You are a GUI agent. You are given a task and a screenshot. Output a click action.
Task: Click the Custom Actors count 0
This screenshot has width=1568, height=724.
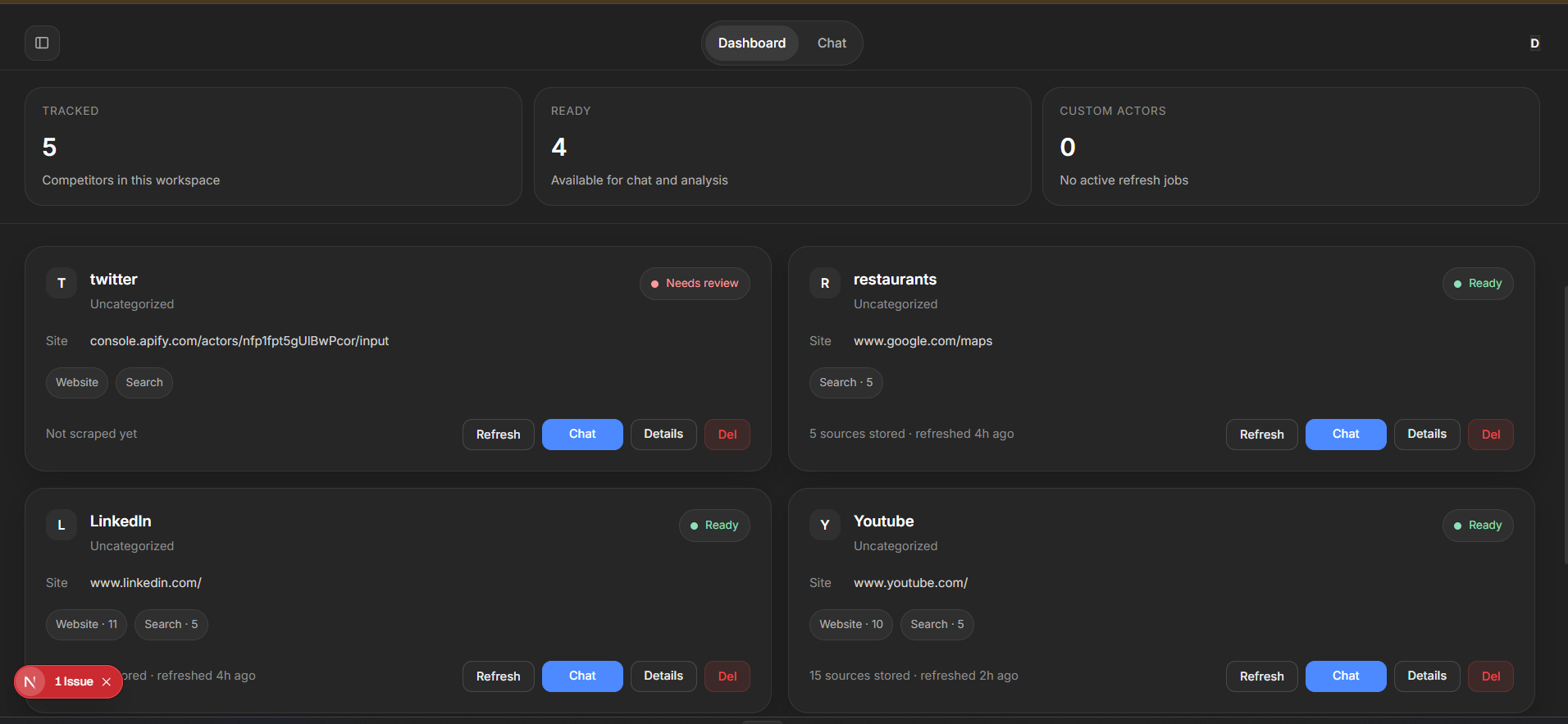click(x=1068, y=148)
